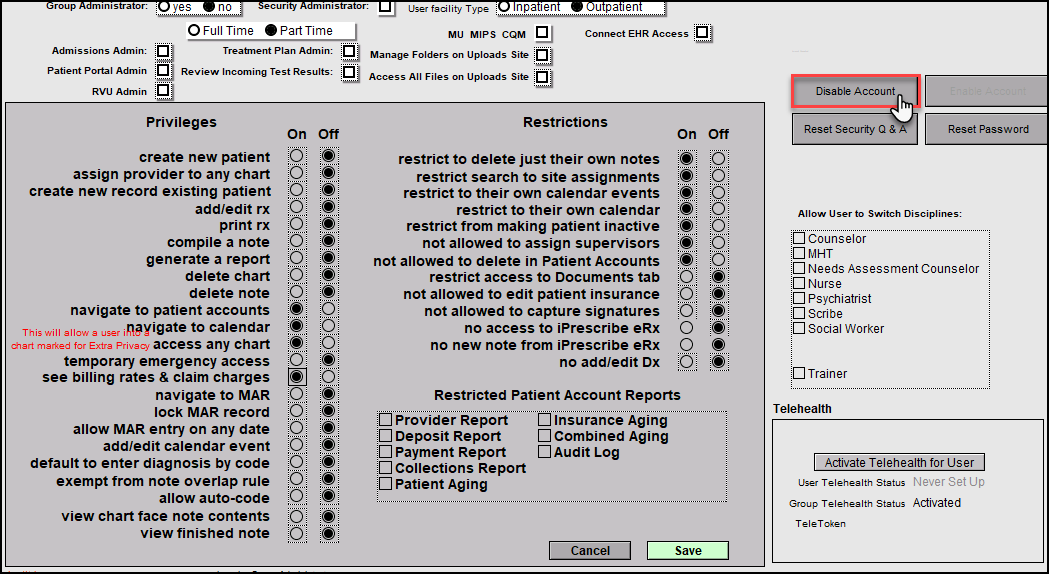This screenshot has height=574, width=1049.
Task: Save the user privilege settings
Action: click(x=687, y=550)
